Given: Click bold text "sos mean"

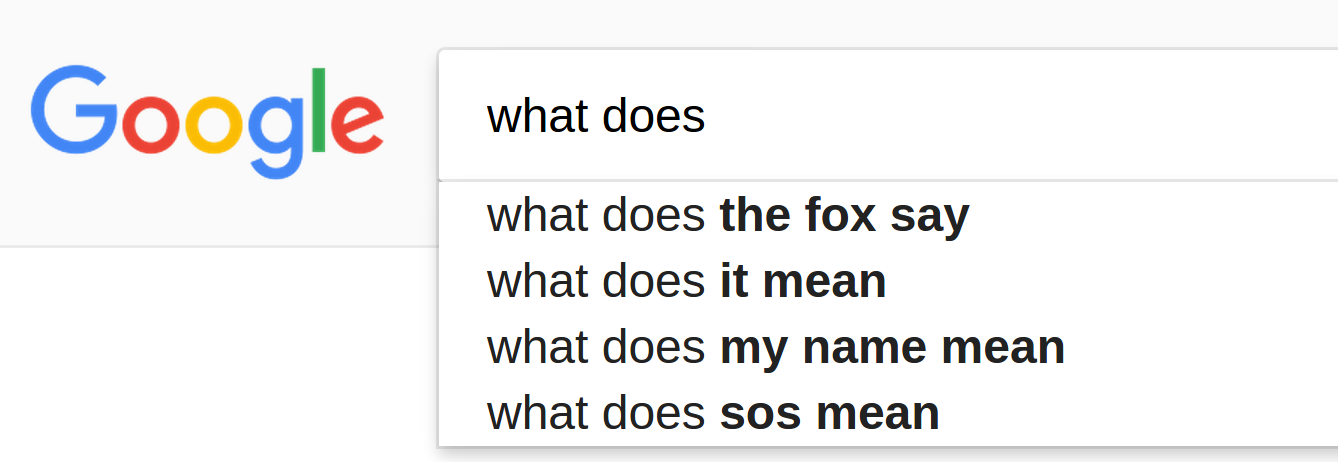Looking at the screenshot, I should [829, 413].
